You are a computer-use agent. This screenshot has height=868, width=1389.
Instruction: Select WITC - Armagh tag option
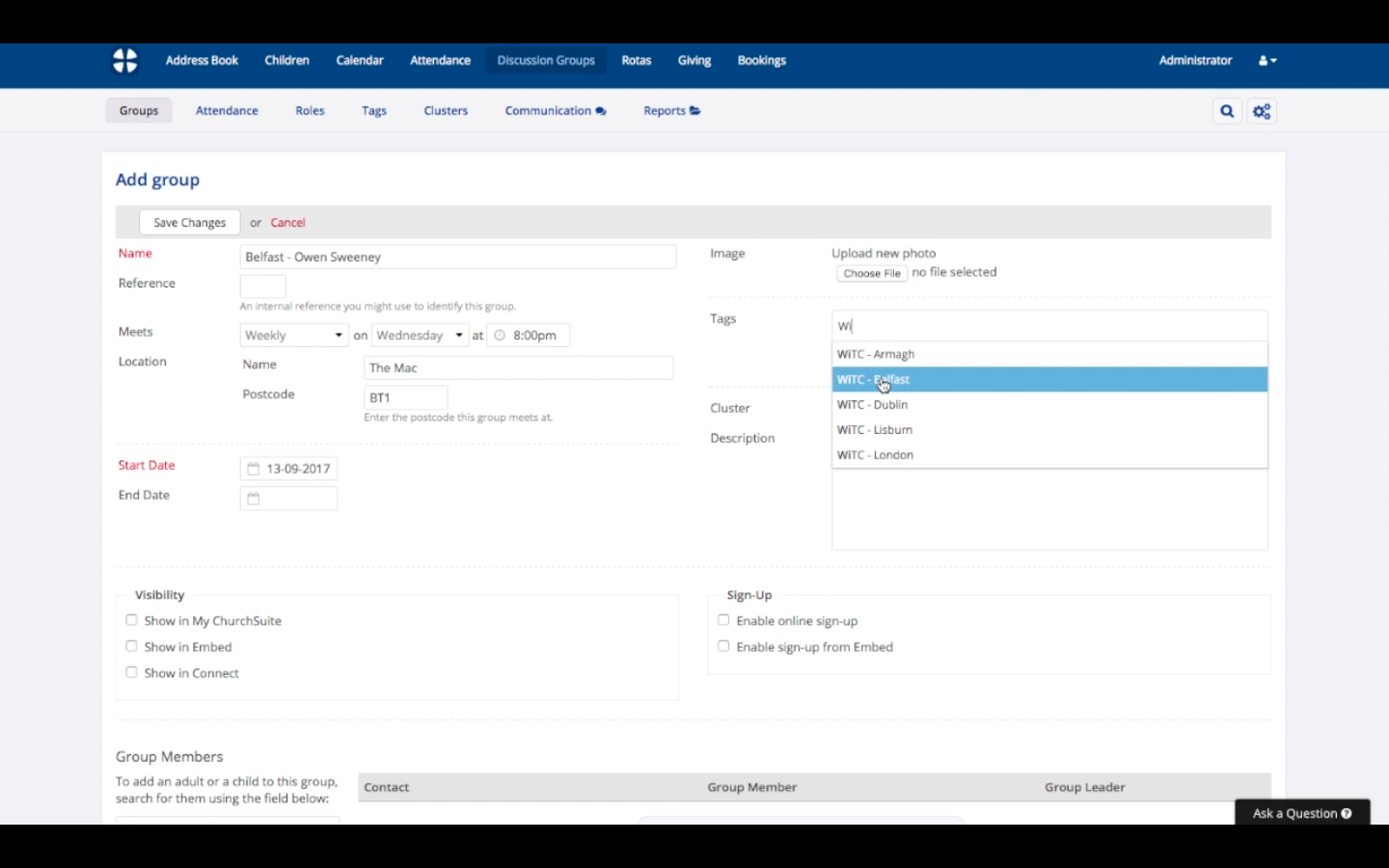1049,354
